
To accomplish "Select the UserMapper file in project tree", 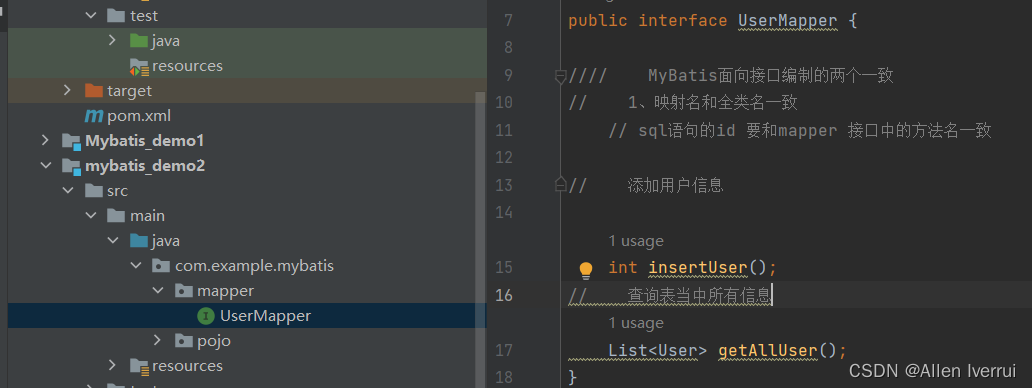I will (x=247, y=316).
